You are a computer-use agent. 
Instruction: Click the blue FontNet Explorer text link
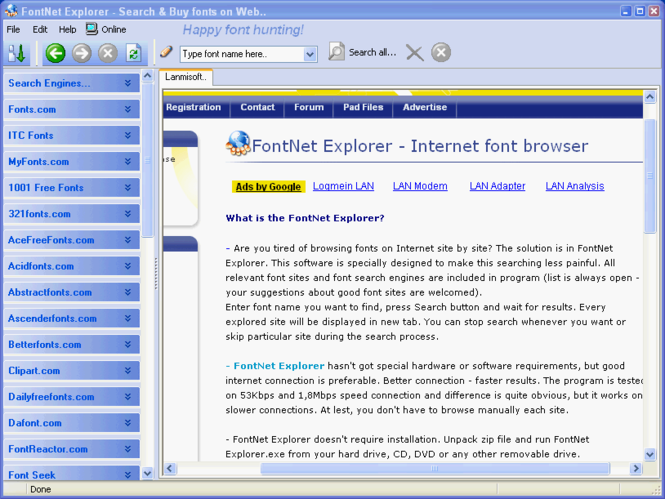tap(279, 366)
